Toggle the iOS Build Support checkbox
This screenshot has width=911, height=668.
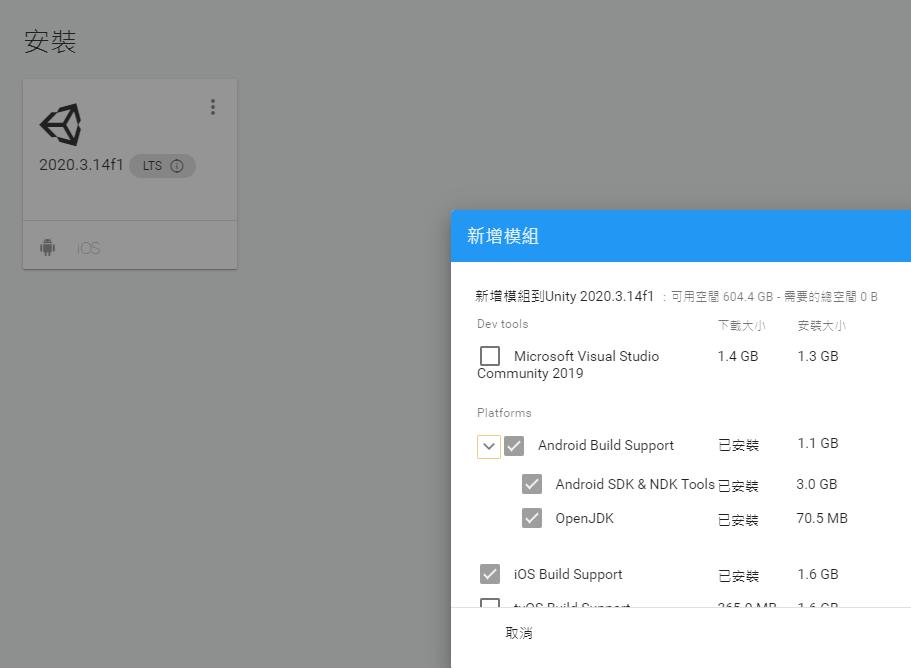[490, 574]
